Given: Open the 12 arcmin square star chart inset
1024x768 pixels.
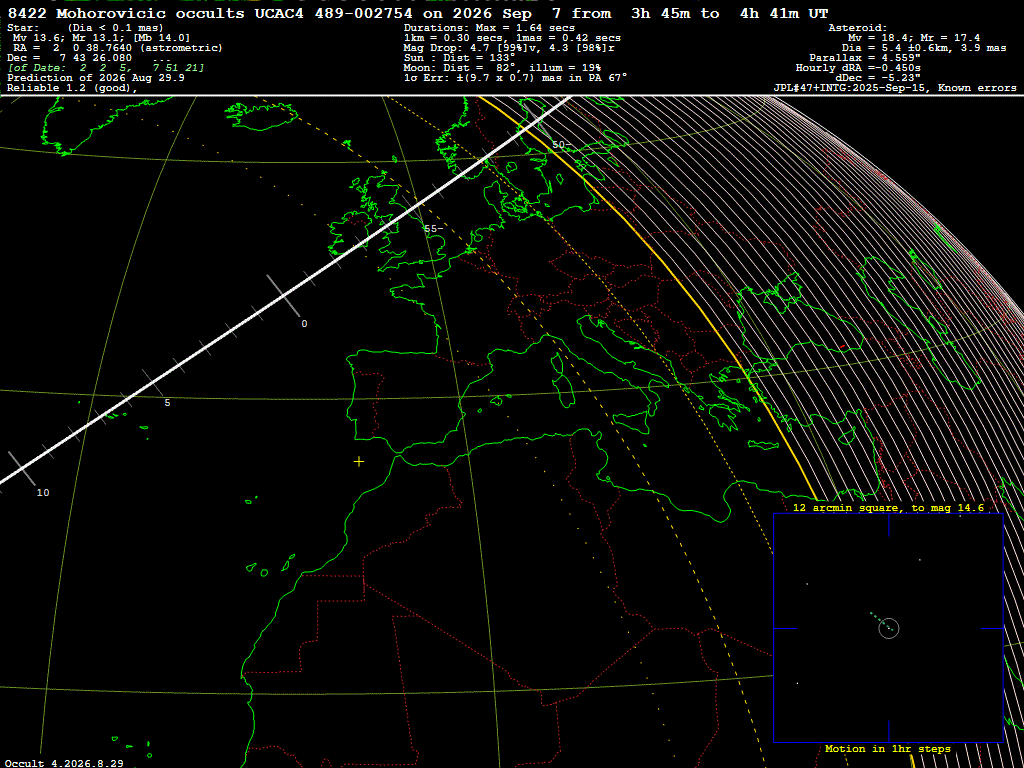Looking at the screenshot, I should [888, 628].
